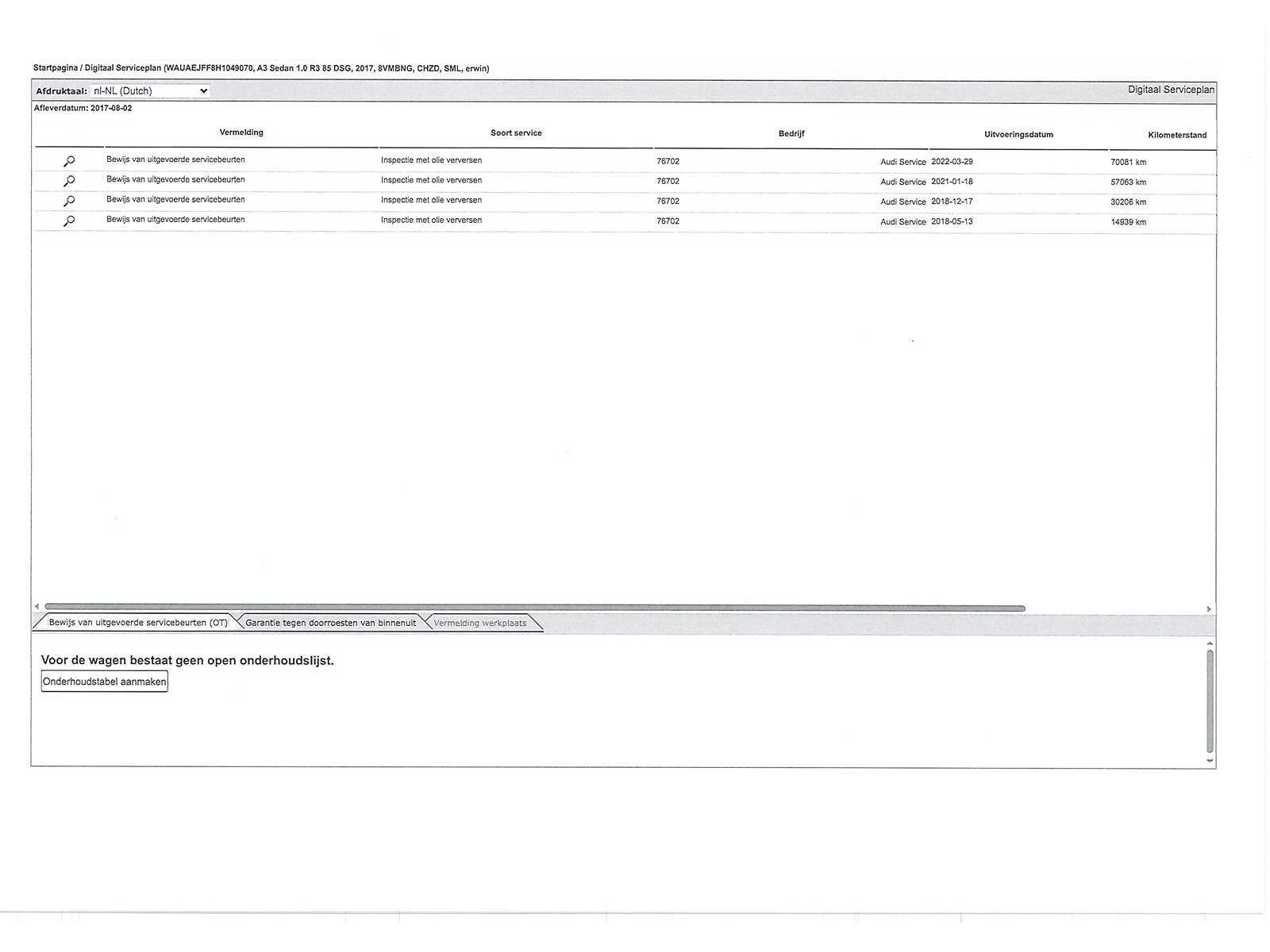The height and width of the screenshot is (952, 1270).
Task: Click magnifier icon for 2018-12-17 service row
Action: click(x=69, y=201)
